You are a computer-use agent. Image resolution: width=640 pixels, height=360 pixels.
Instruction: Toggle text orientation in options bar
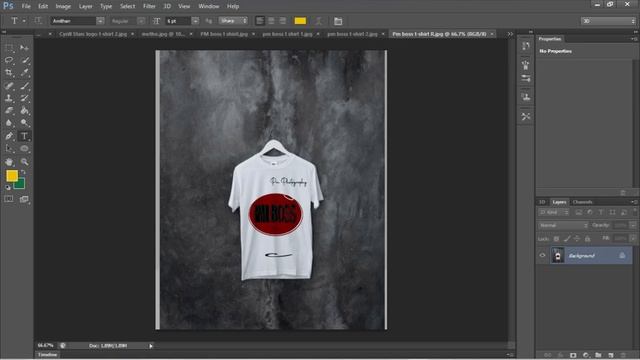[38, 21]
